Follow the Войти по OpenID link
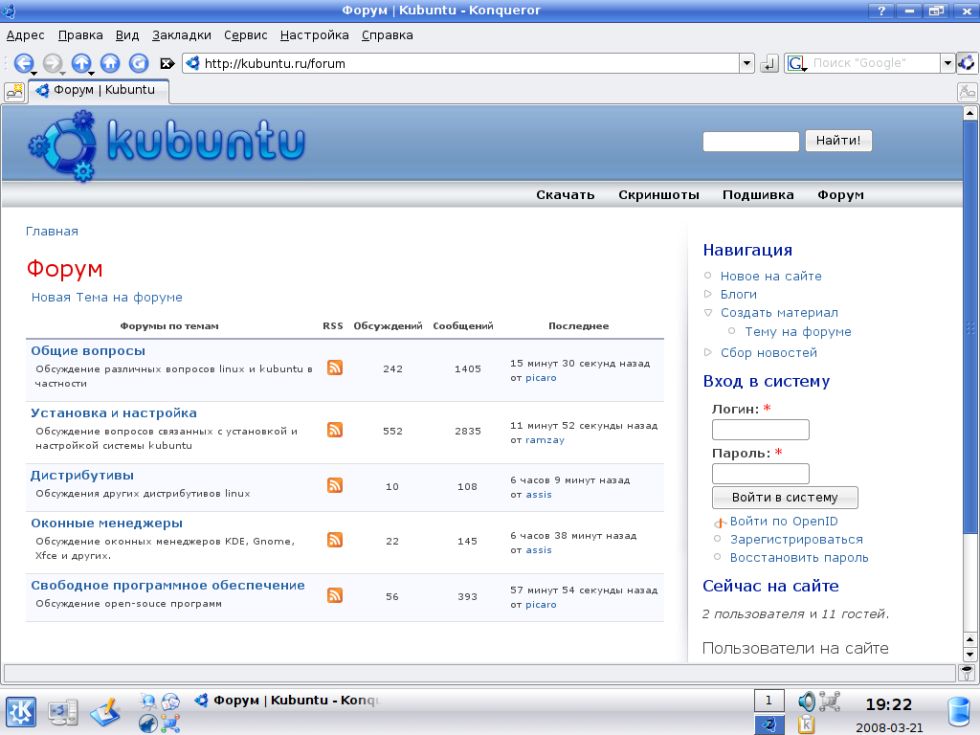The height and width of the screenshot is (735, 980). pyautogui.click(x=784, y=521)
